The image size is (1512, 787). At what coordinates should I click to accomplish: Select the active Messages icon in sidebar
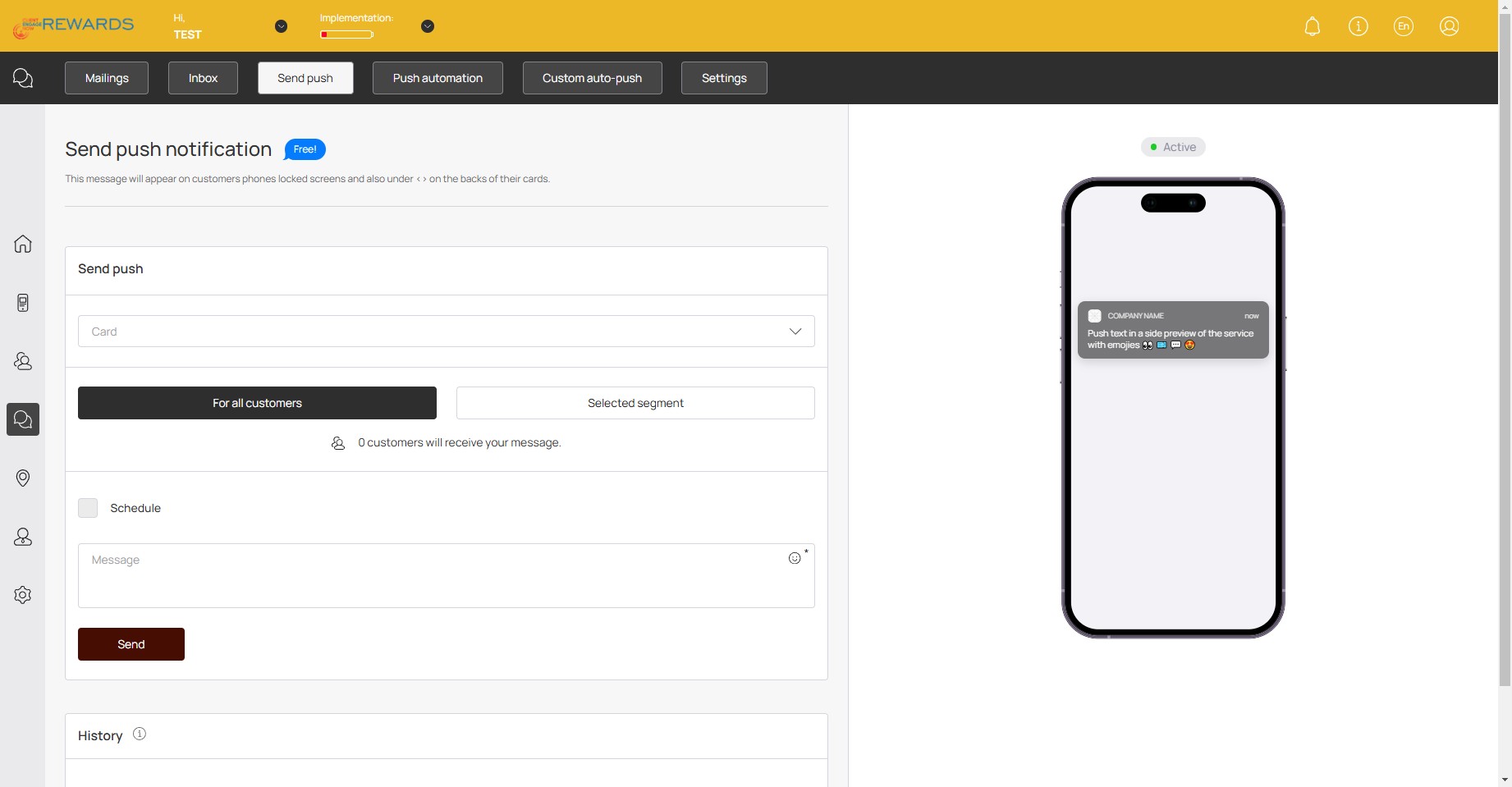pyautogui.click(x=23, y=419)
